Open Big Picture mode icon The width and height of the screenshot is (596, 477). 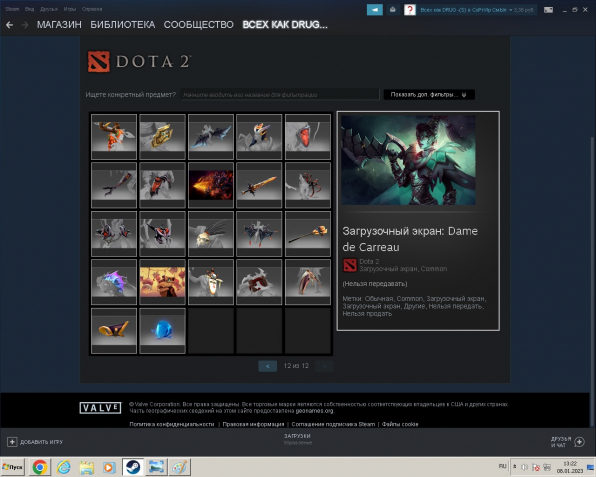pos(548,10)
